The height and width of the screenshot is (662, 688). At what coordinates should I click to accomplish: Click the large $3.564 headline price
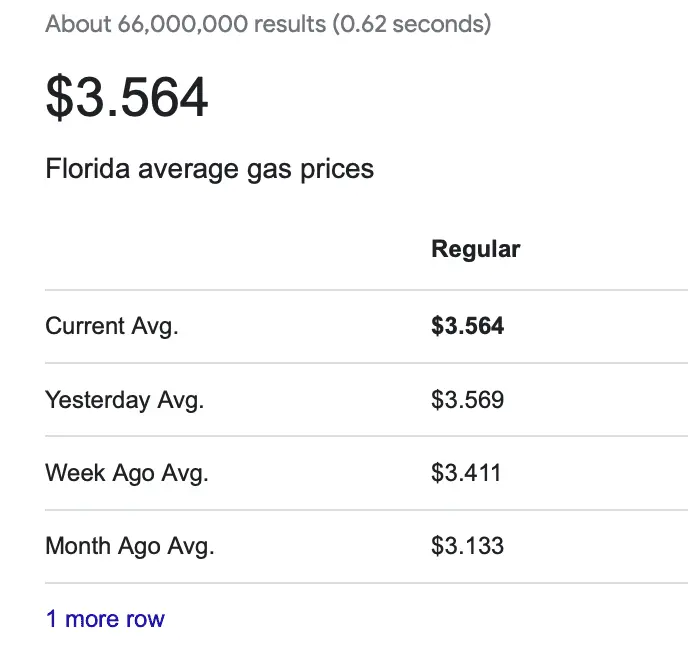tap(127, 97)
